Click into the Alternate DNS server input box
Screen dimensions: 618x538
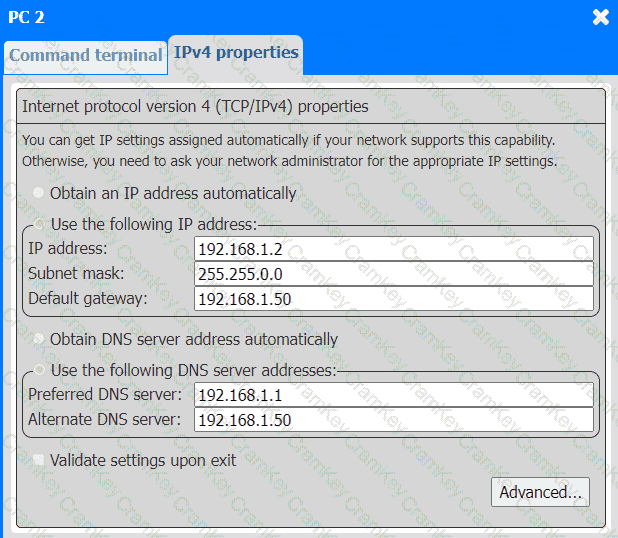(x=394, y=420)
